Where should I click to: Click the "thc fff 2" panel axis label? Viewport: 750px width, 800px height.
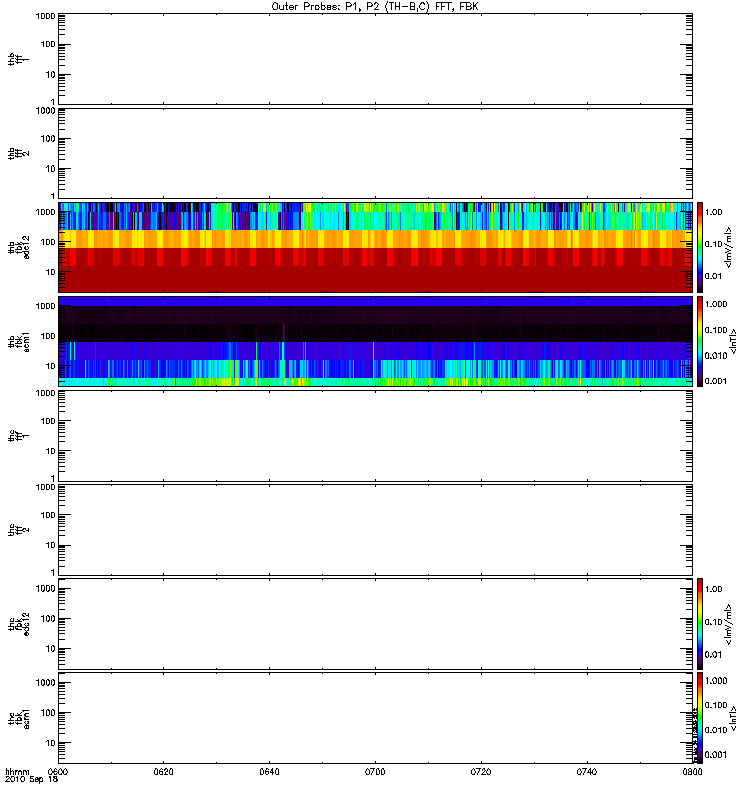tap(18, 530)
